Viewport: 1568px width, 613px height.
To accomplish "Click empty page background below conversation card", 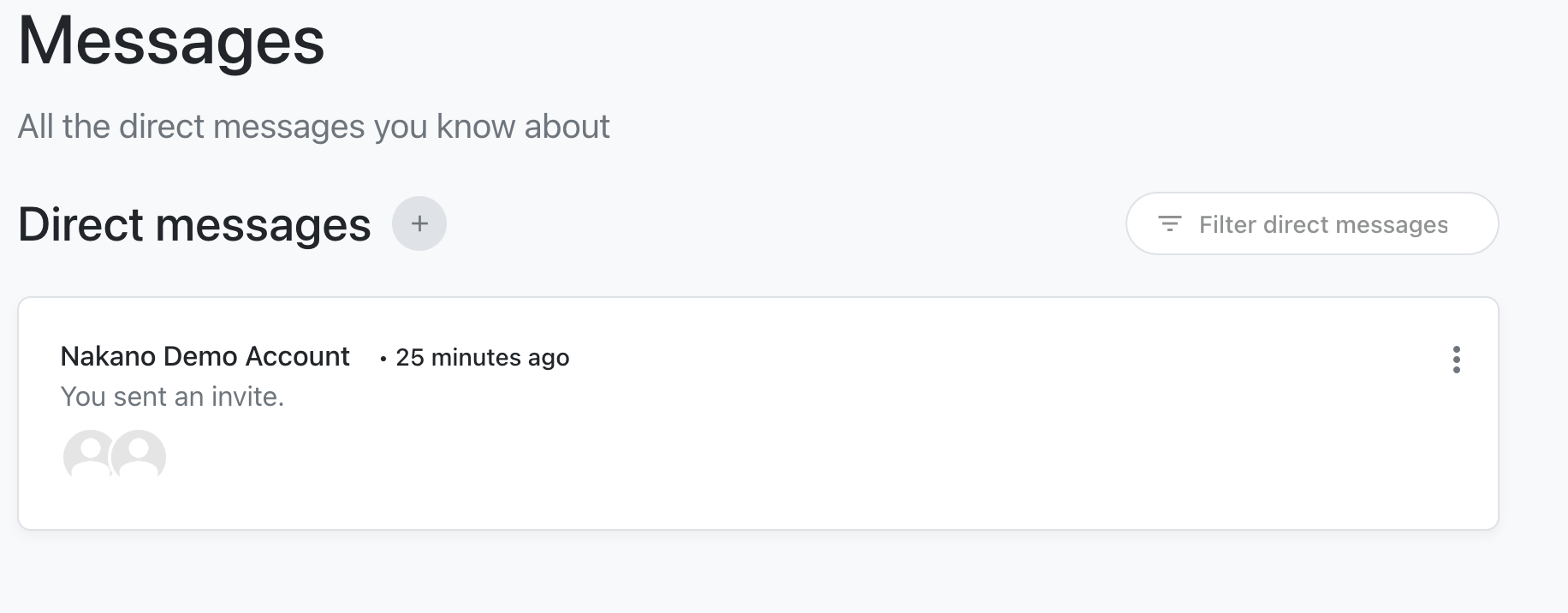I will [x=770, y=574].
